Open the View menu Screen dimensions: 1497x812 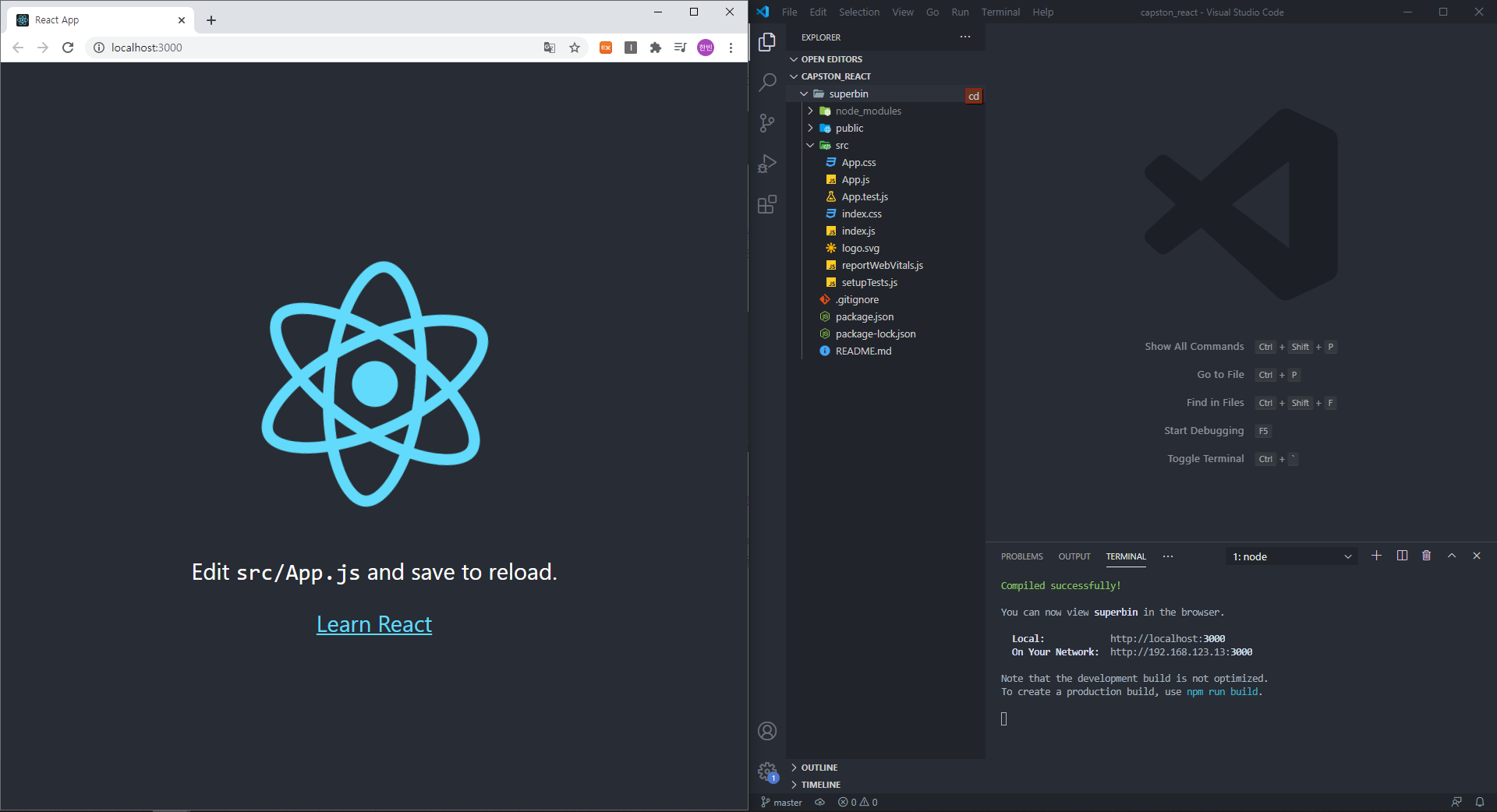pyautogui.click(x=903, y=12)
